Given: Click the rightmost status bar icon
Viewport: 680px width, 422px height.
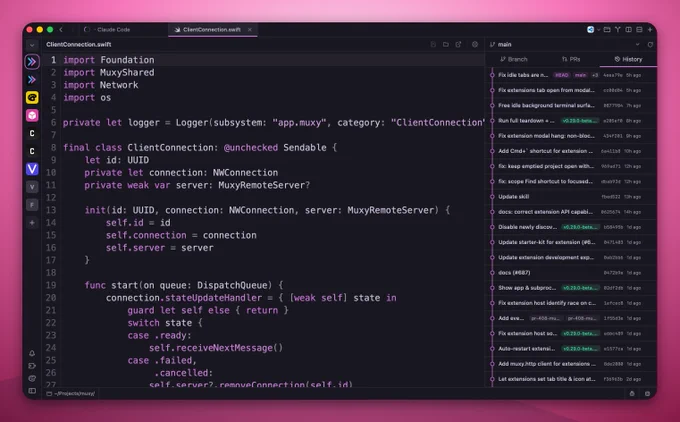Looking at the screenshot, I should click(x=647, y=393).
